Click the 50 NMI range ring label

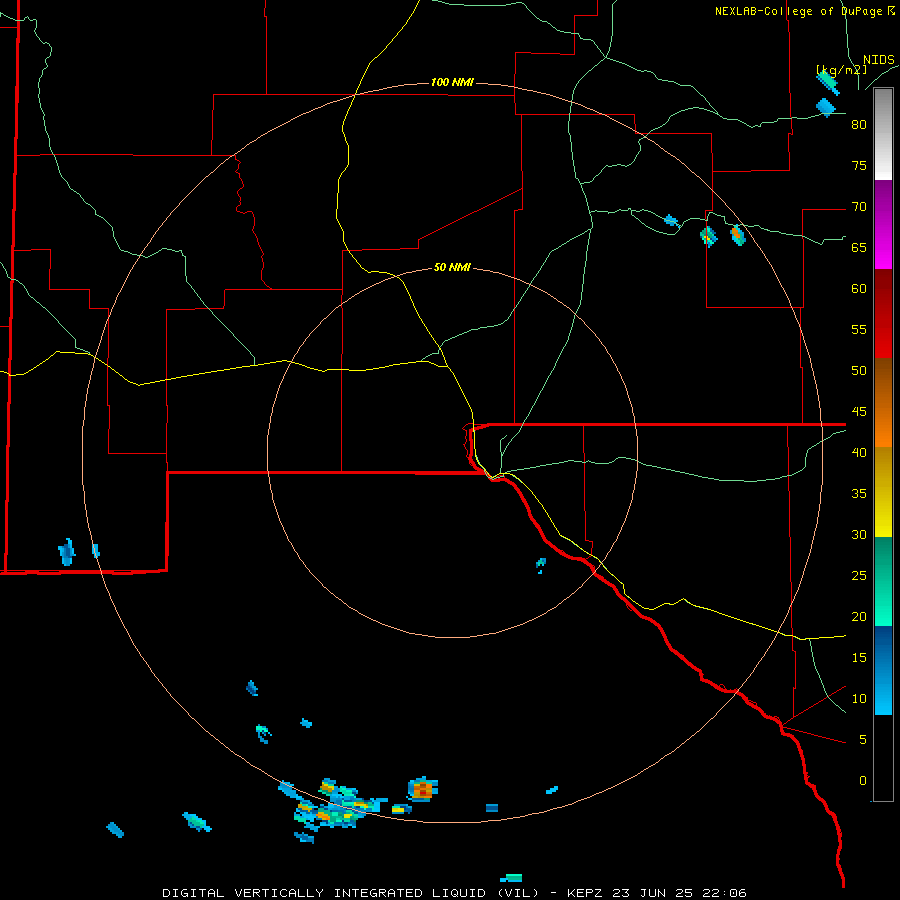click(x=452, y=267)
